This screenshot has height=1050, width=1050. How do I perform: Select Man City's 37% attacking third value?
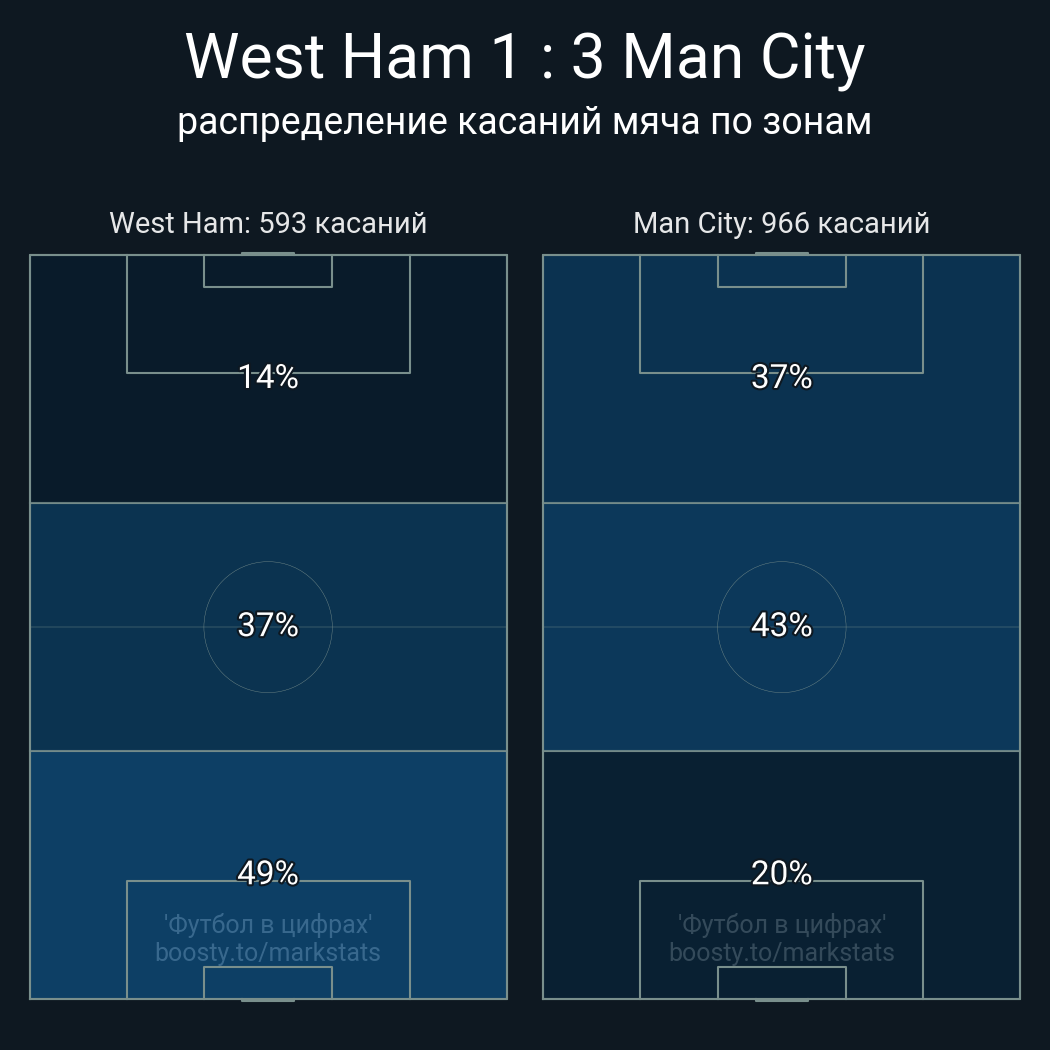tap(781, 377)
